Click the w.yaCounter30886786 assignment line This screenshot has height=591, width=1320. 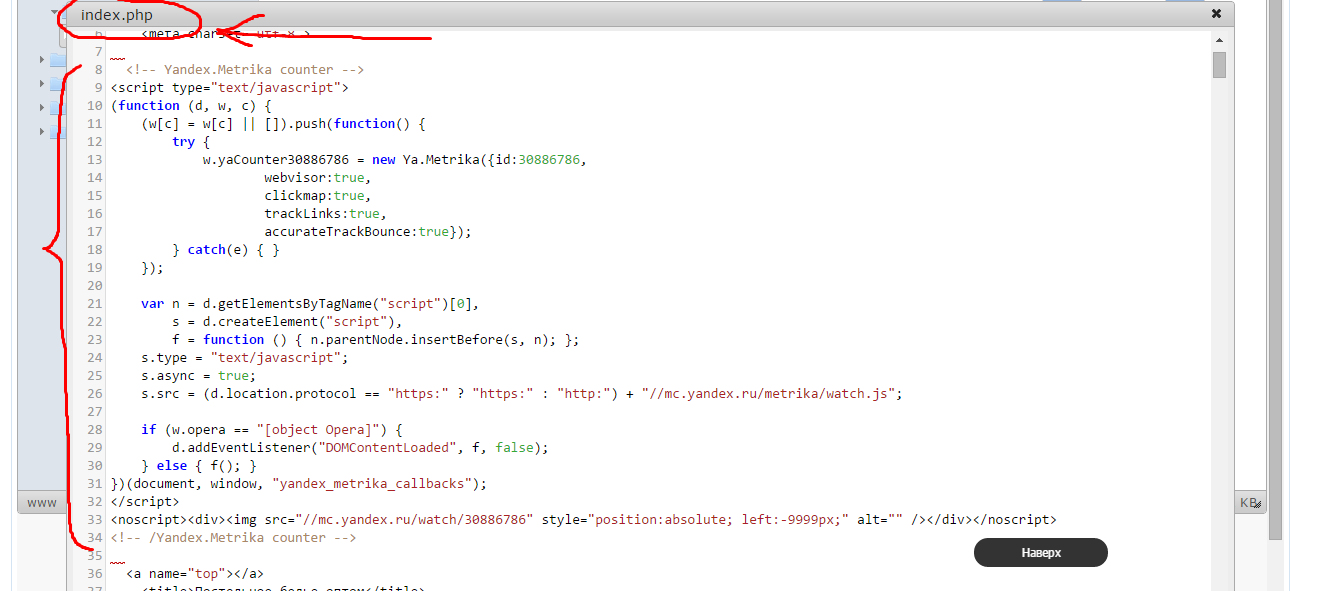(395, 160)
